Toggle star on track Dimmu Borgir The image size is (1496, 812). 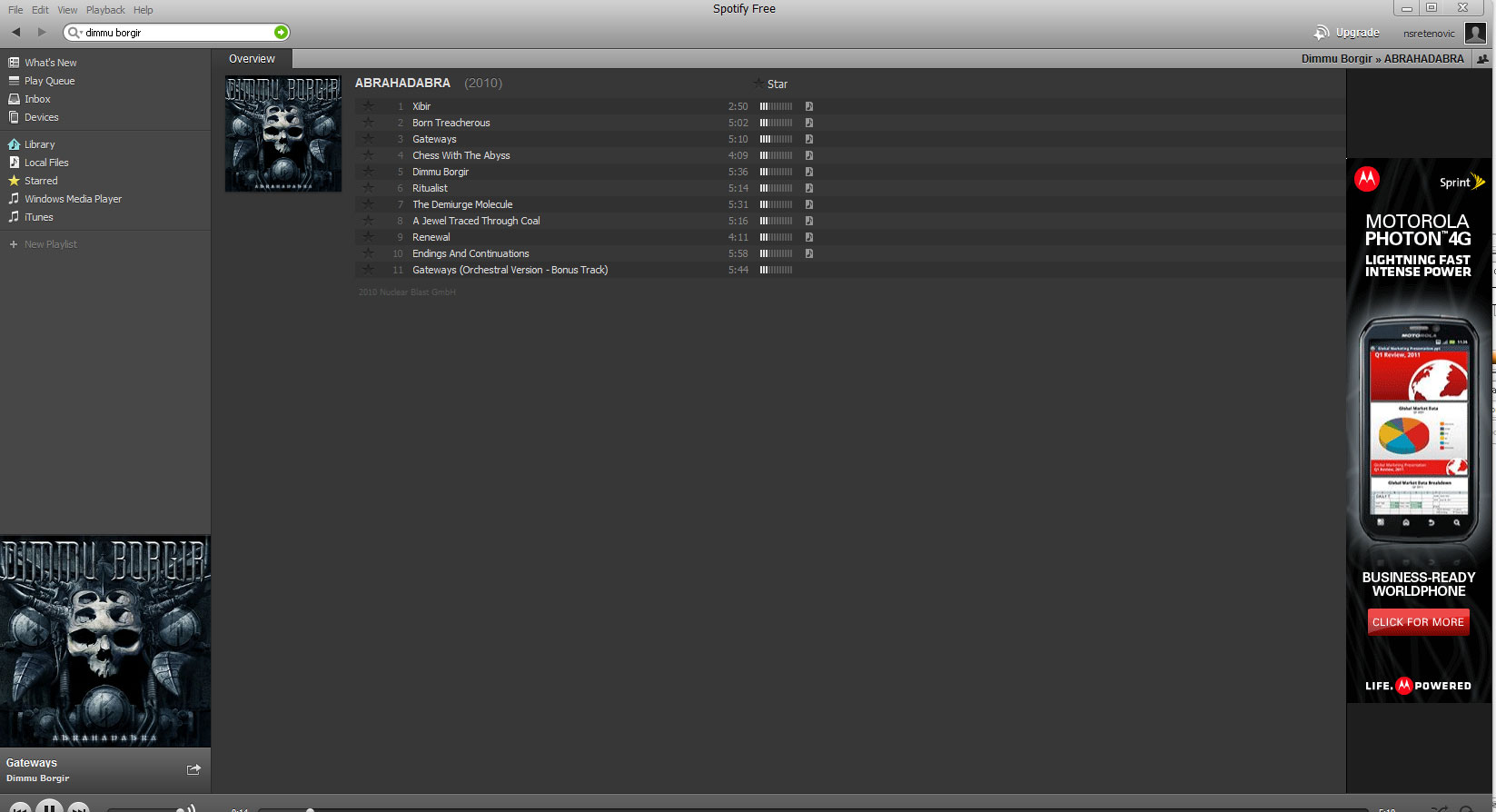coord(368,171)
